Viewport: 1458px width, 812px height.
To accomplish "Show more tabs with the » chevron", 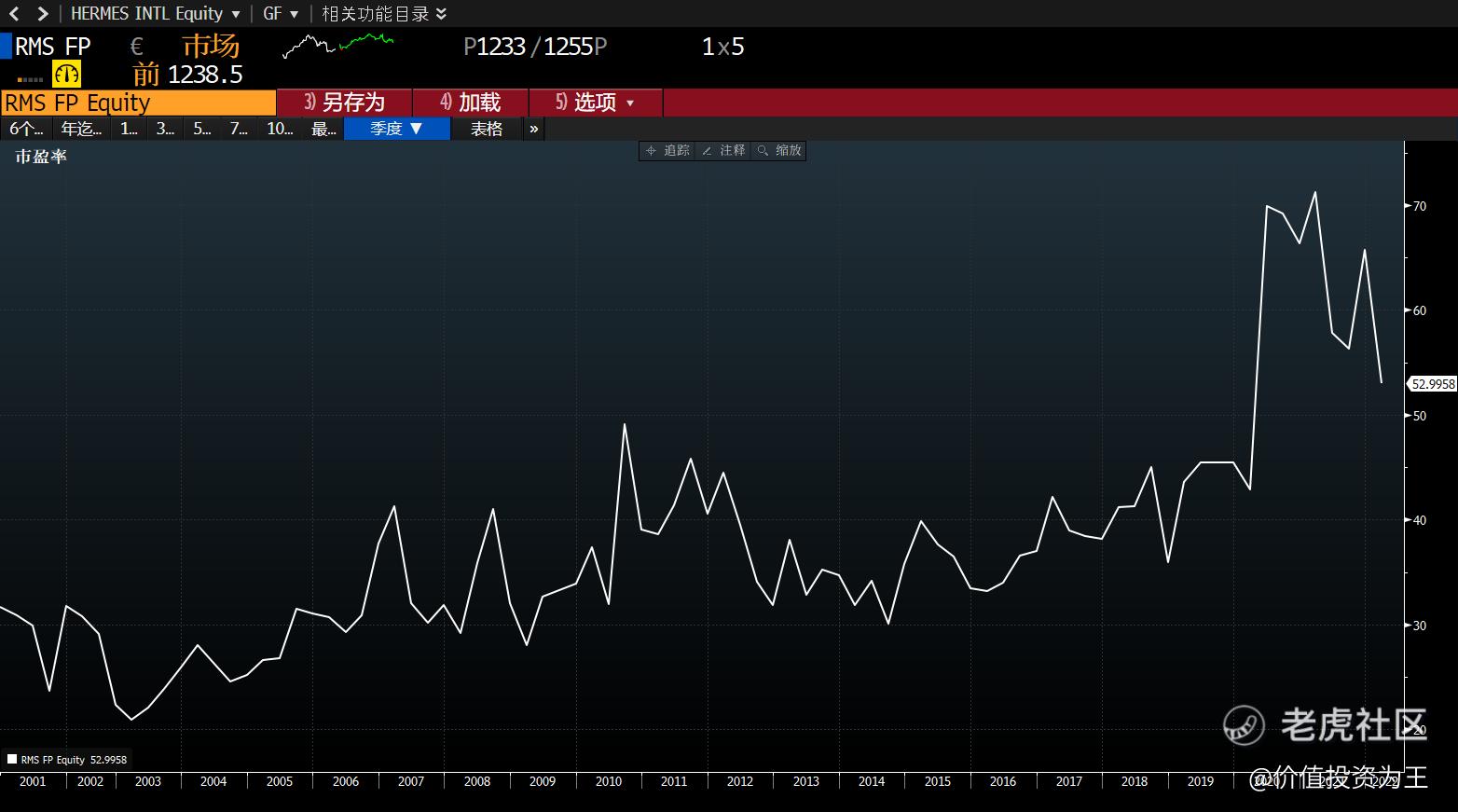I will [x=533, y=129].
